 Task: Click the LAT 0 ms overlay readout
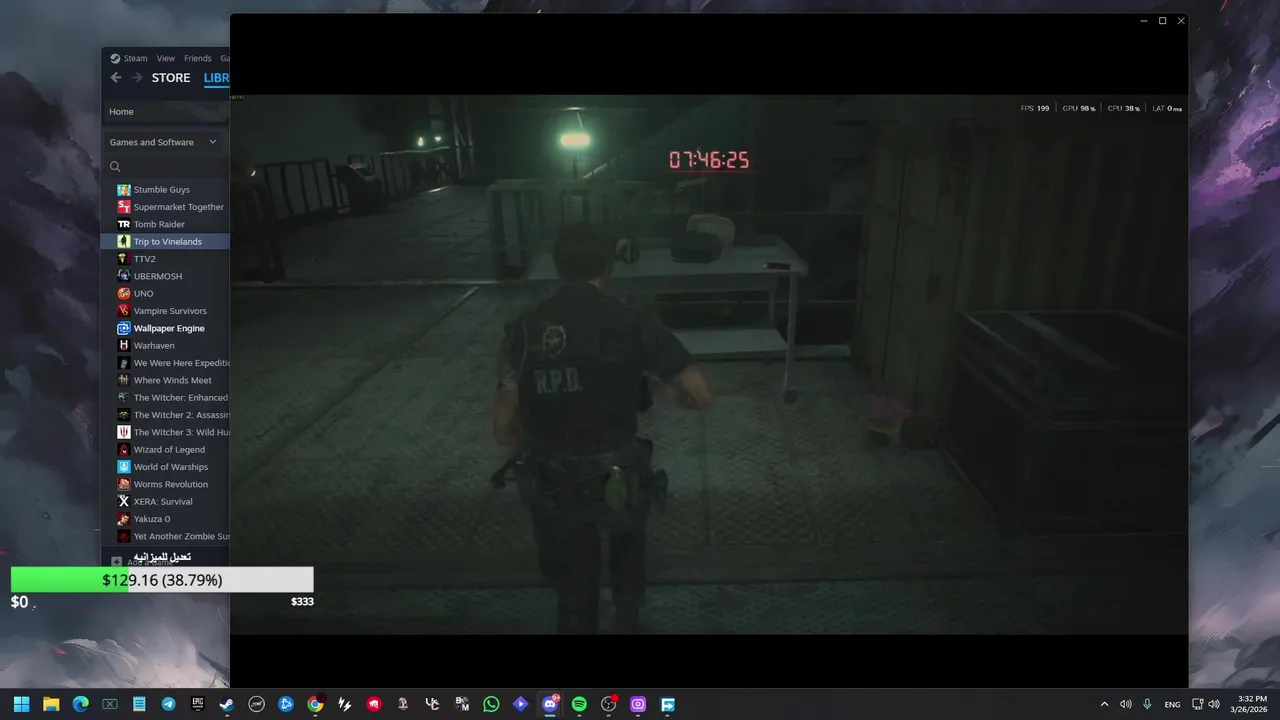[1167, 108]
